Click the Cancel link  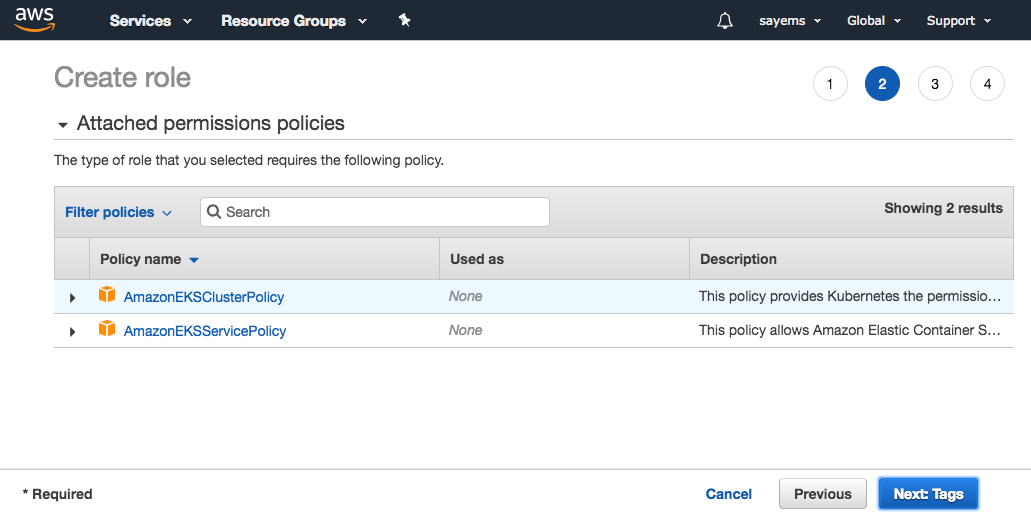[x=729, y=494]
